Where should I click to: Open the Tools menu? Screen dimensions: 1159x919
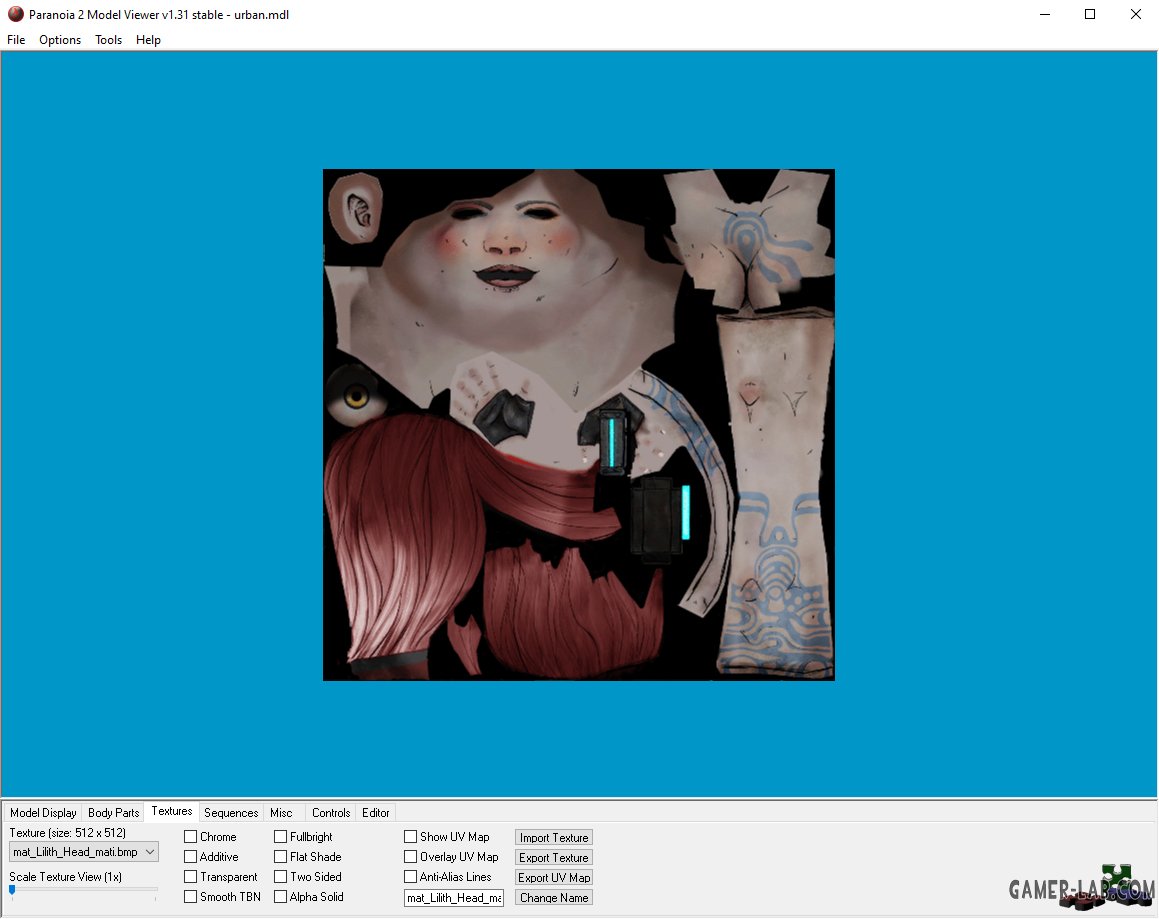click(109, 40)
